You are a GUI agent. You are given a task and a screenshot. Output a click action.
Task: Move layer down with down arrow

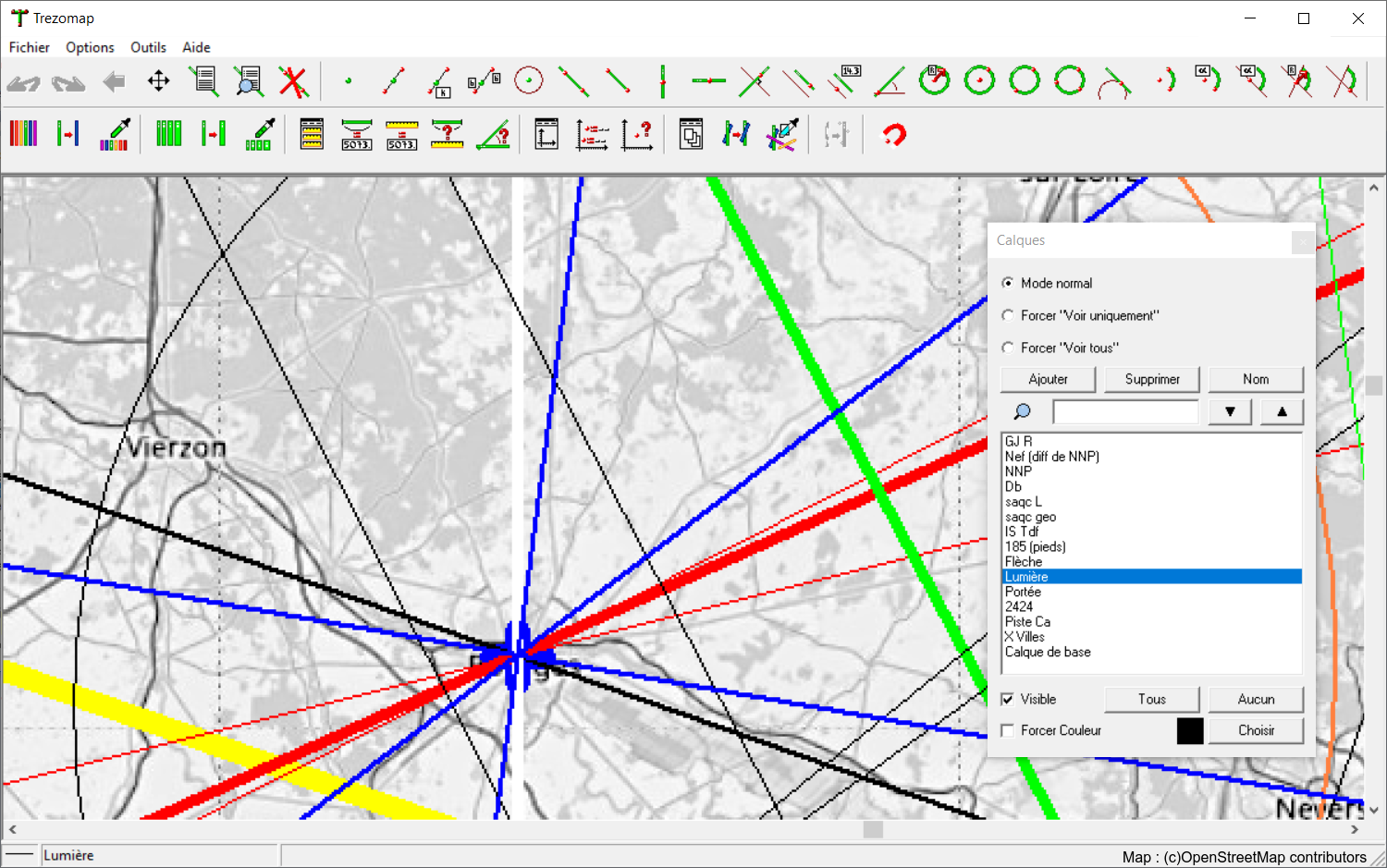[x=1230, y=411]
